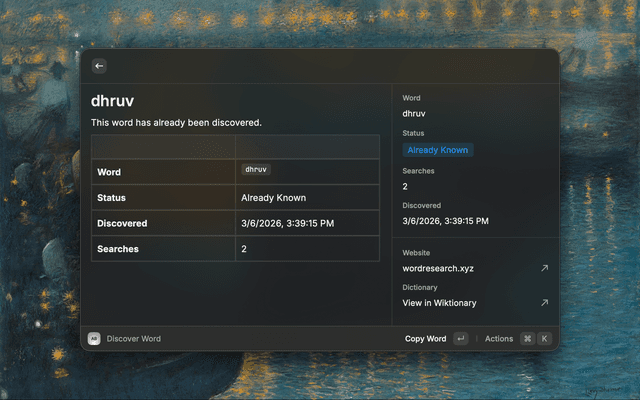Click the large dhruv heading

tap(112, 100)
